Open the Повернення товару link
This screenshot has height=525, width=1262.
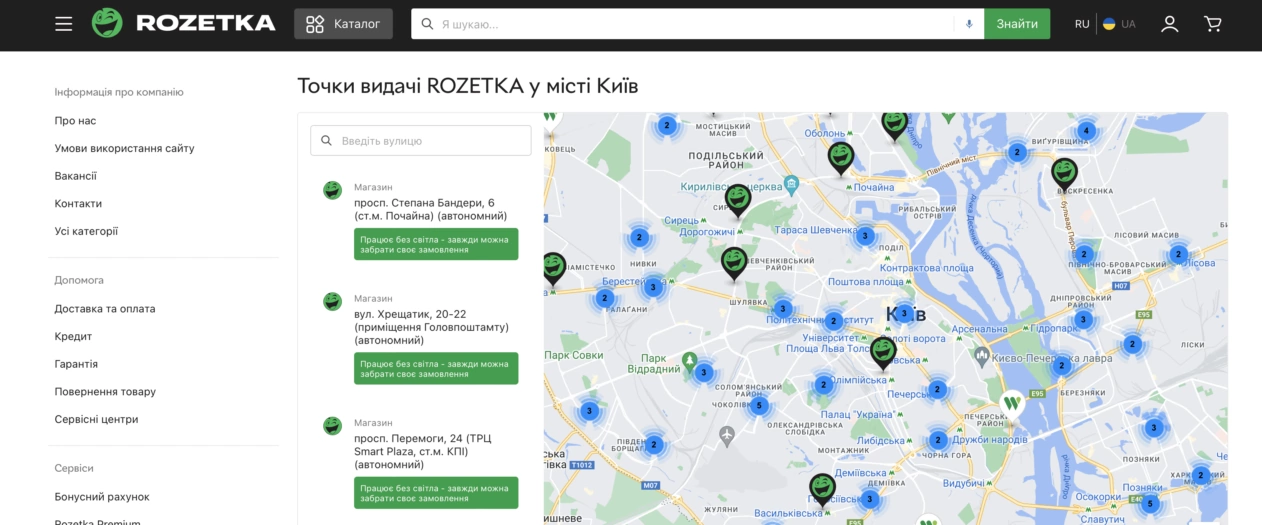click(x=105, y=392)
